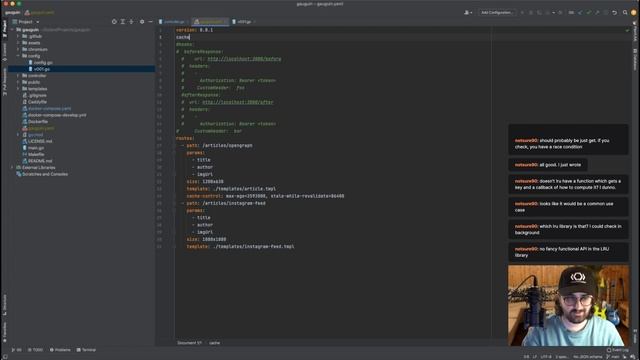640x360 pixels.
Task: Click the Collapse All icon in Project panel header
Action: pyautogui.click(x=131, y=22)
